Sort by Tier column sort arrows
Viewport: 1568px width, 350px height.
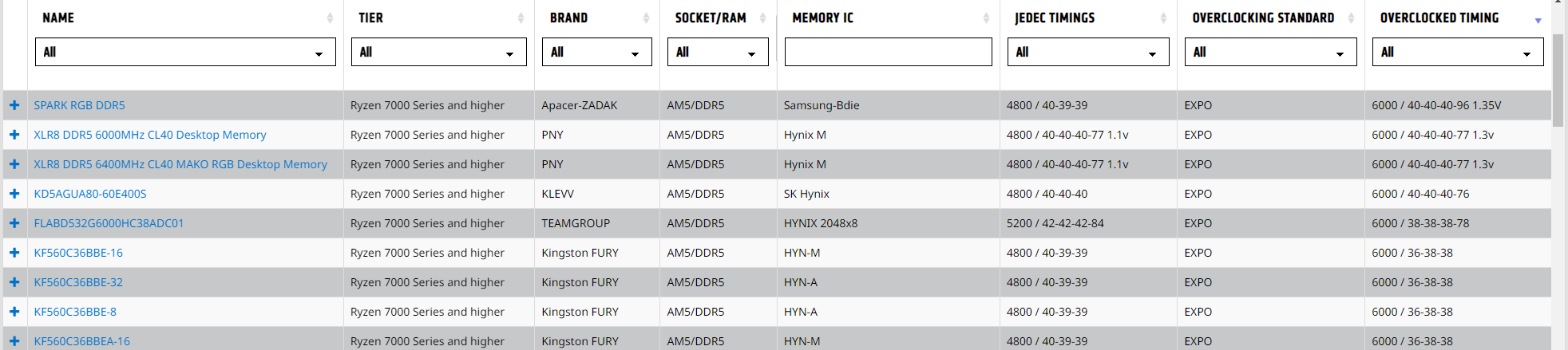pos(521,18)
